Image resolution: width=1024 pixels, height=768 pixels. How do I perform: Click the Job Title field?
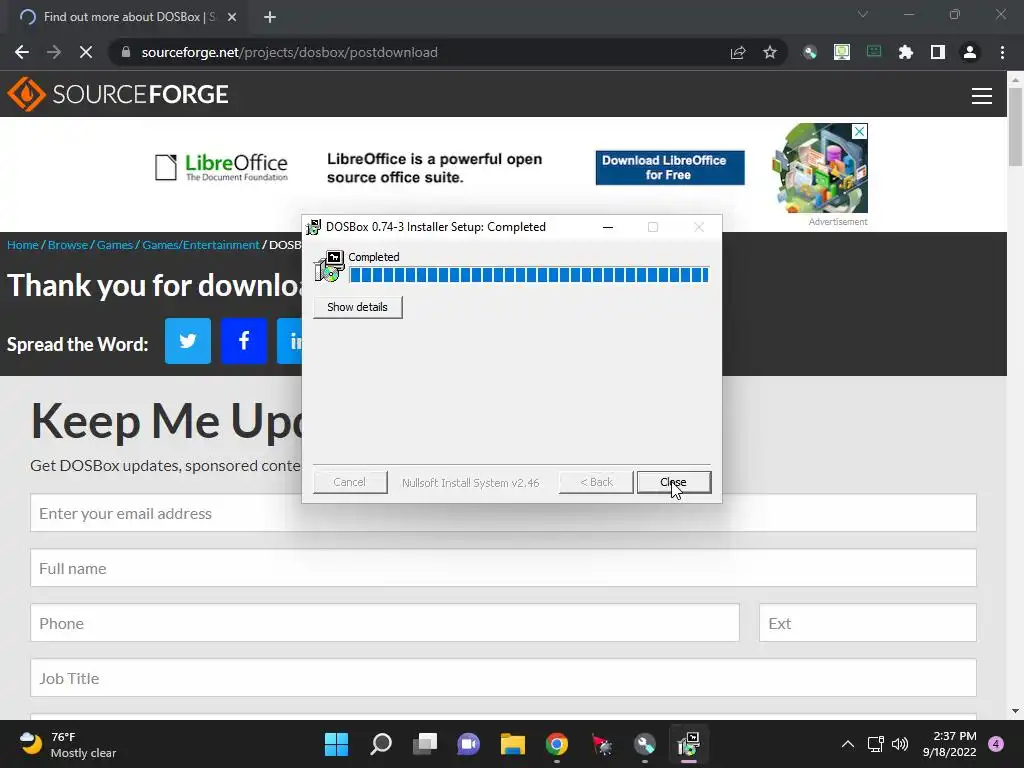coord(503,678)
